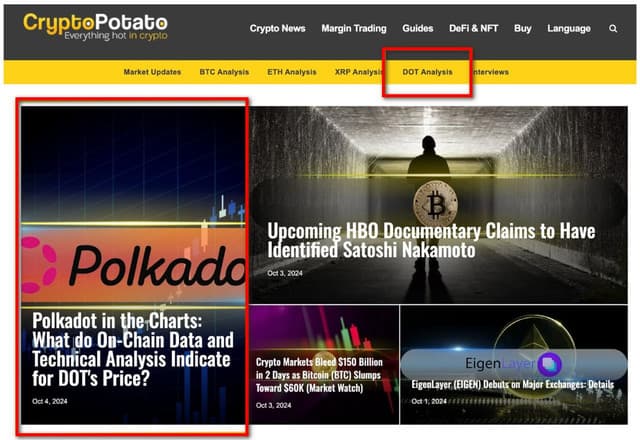640x440 pixels.
Task: Click the Buy menu item
Action: [x=522, y=29]
